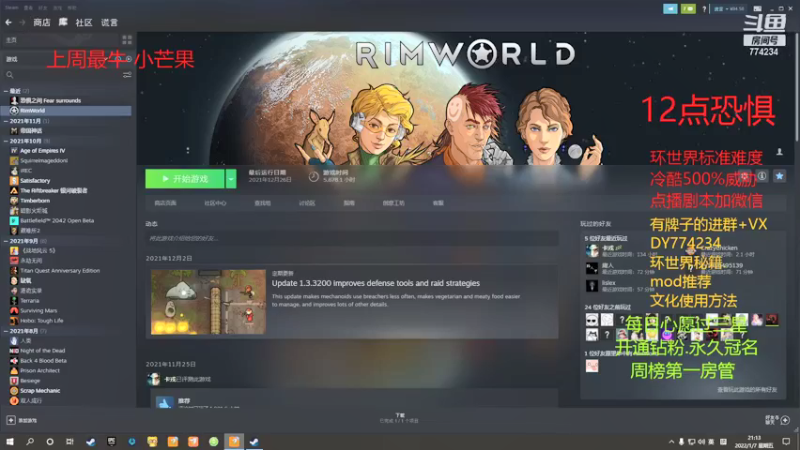The height and width of the screenshot is (450, 800).
Task: Click the green notification mail icon
Action: [688, 9]
